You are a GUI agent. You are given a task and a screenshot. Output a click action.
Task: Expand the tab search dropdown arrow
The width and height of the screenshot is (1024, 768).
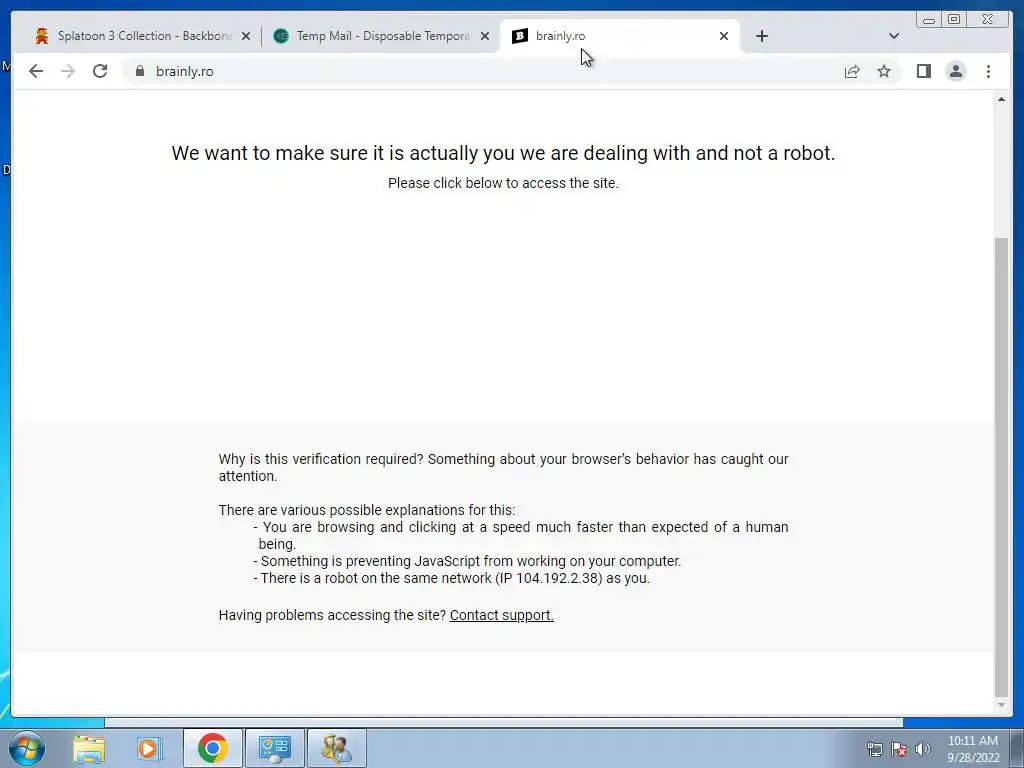[894, 36]
